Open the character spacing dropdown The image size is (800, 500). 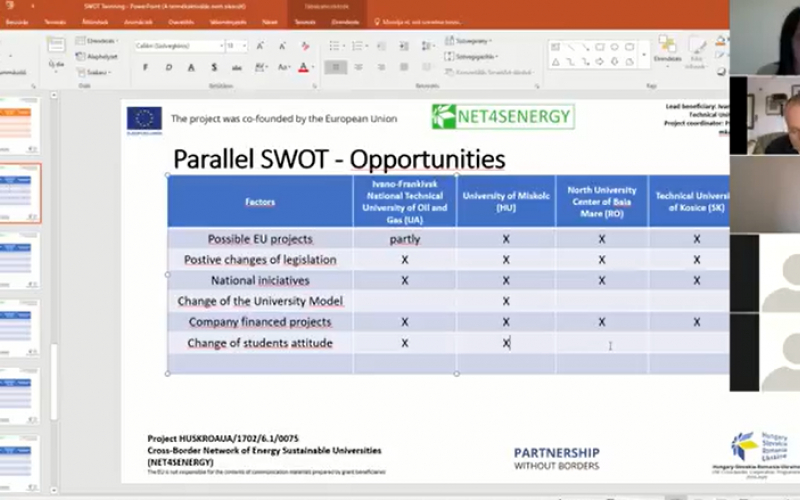[x=261, y=67]
